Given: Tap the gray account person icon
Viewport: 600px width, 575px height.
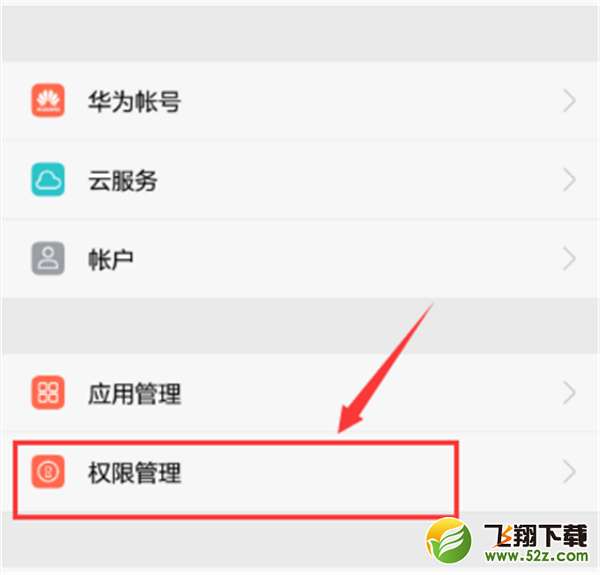Looking at the screenshot, I should (48, 258).
